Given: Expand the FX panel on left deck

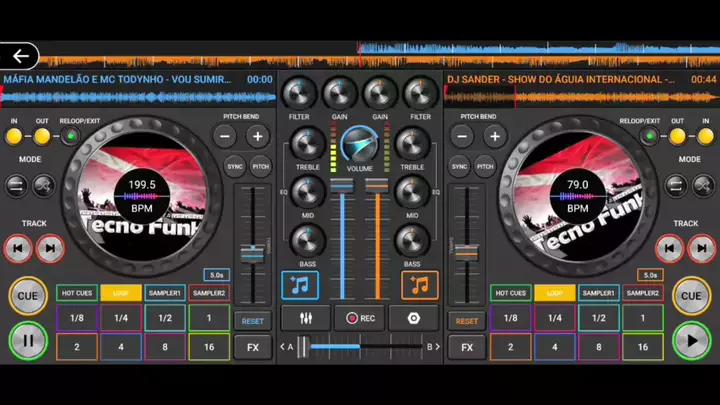Looking at the screenshot, I should point(252,347).
